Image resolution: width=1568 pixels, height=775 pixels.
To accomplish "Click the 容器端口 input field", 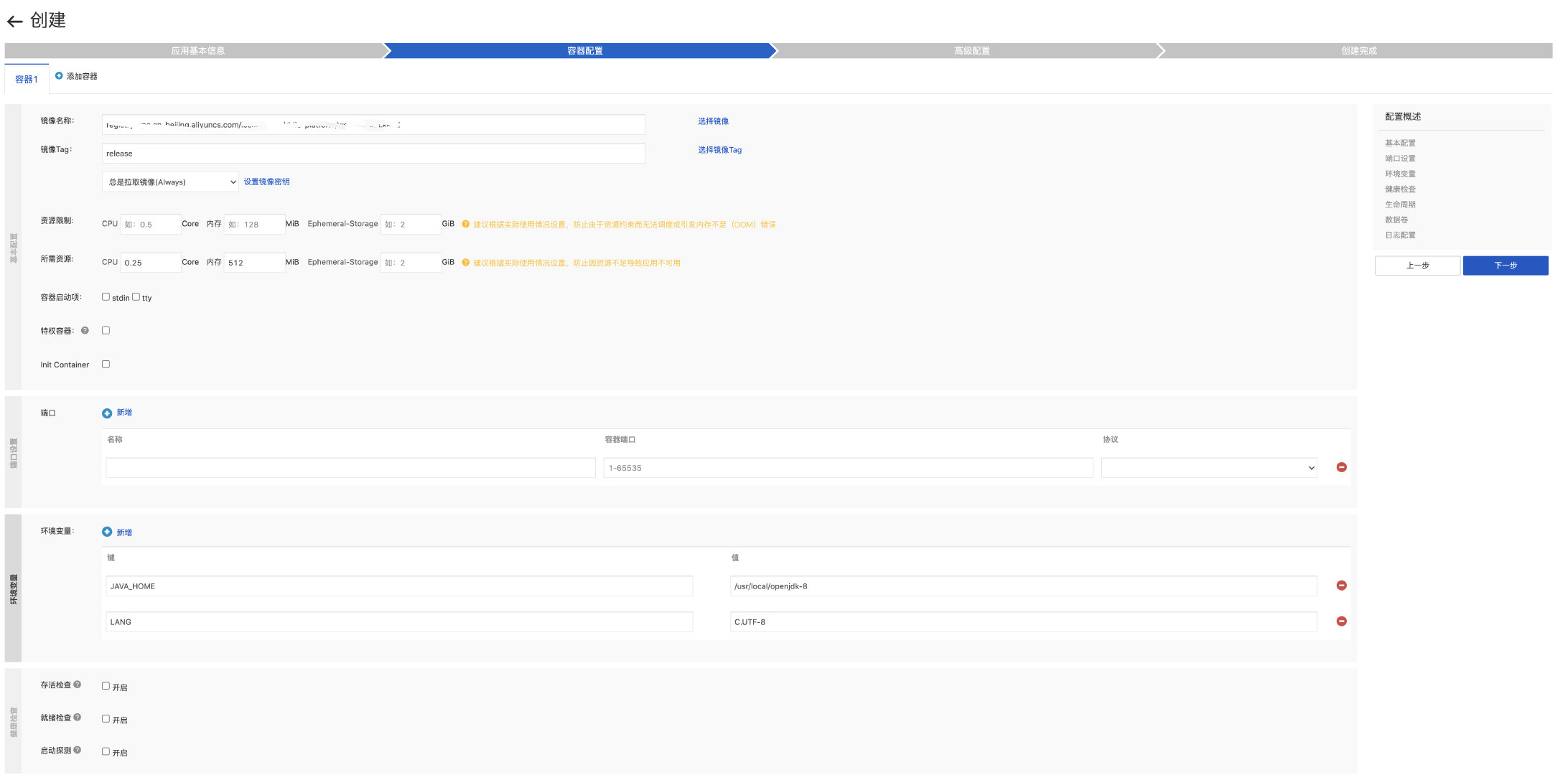I will [847, 468].
